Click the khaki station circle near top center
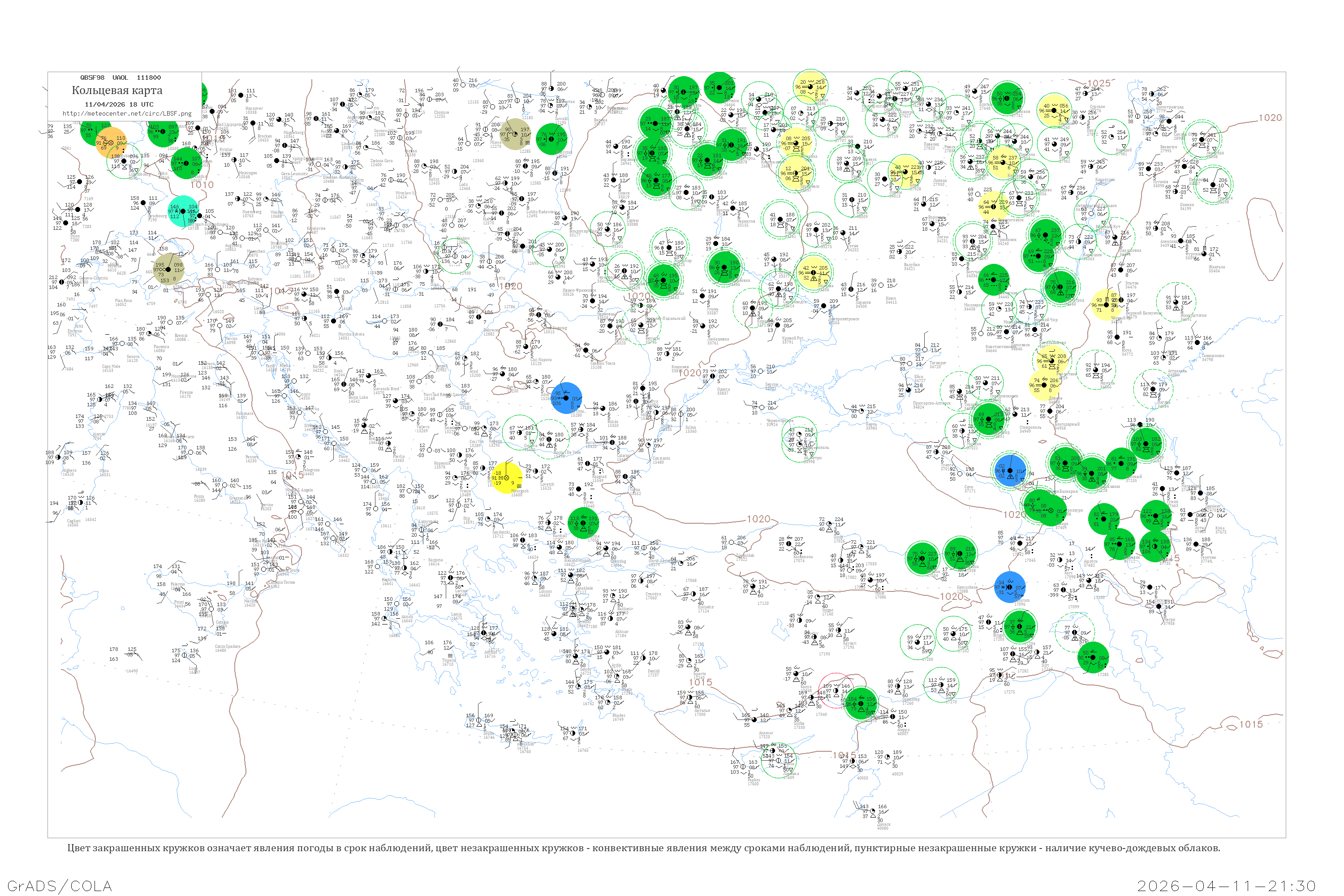 tap(516, 134)
